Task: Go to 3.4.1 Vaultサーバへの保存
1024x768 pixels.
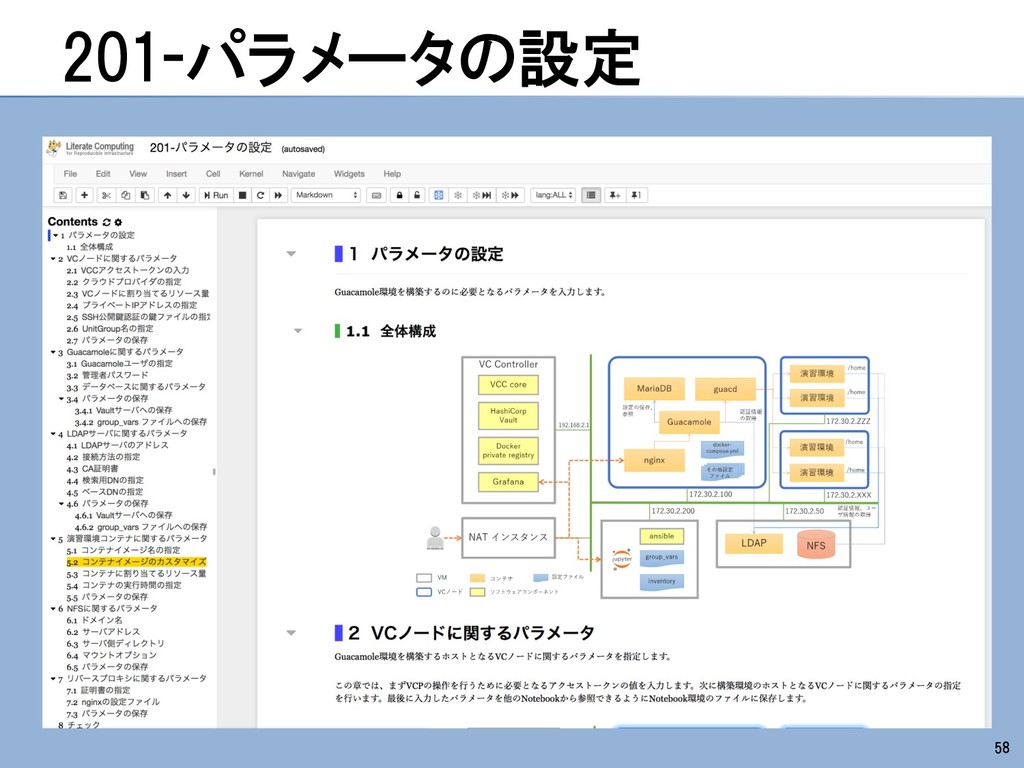Action: (123, 410)
